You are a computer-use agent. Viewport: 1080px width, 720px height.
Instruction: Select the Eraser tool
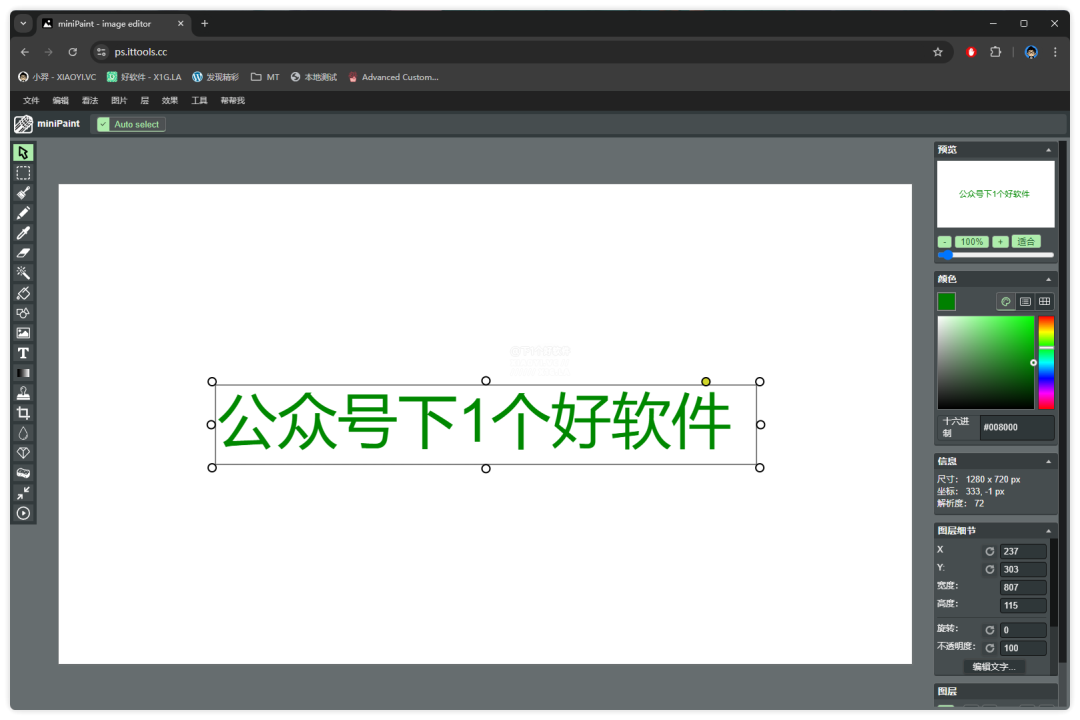click(x=23, y=253)
